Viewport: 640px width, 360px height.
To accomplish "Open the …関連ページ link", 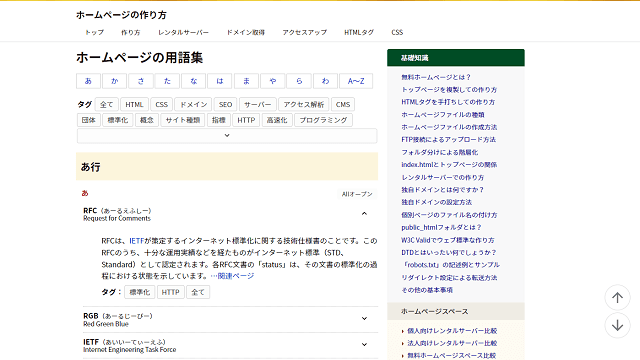I will 232,276.
